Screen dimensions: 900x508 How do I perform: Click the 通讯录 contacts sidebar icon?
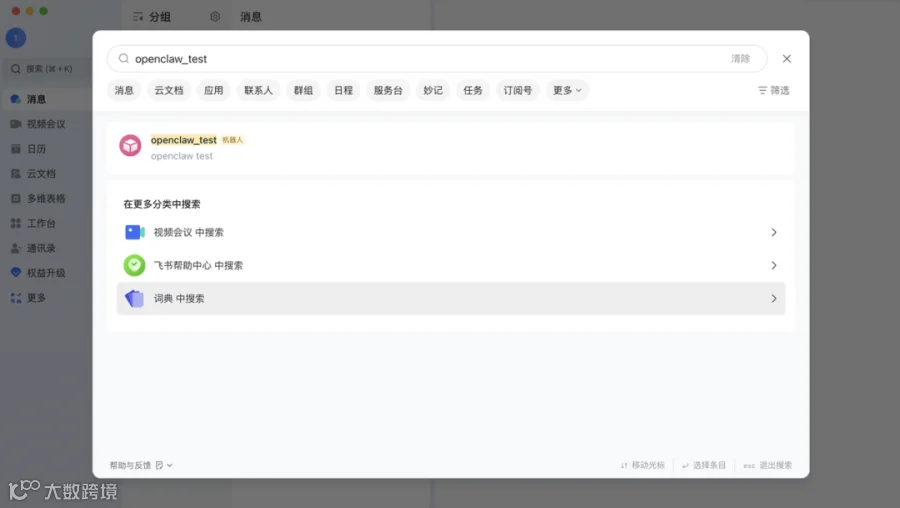click(x=15, y=248)
